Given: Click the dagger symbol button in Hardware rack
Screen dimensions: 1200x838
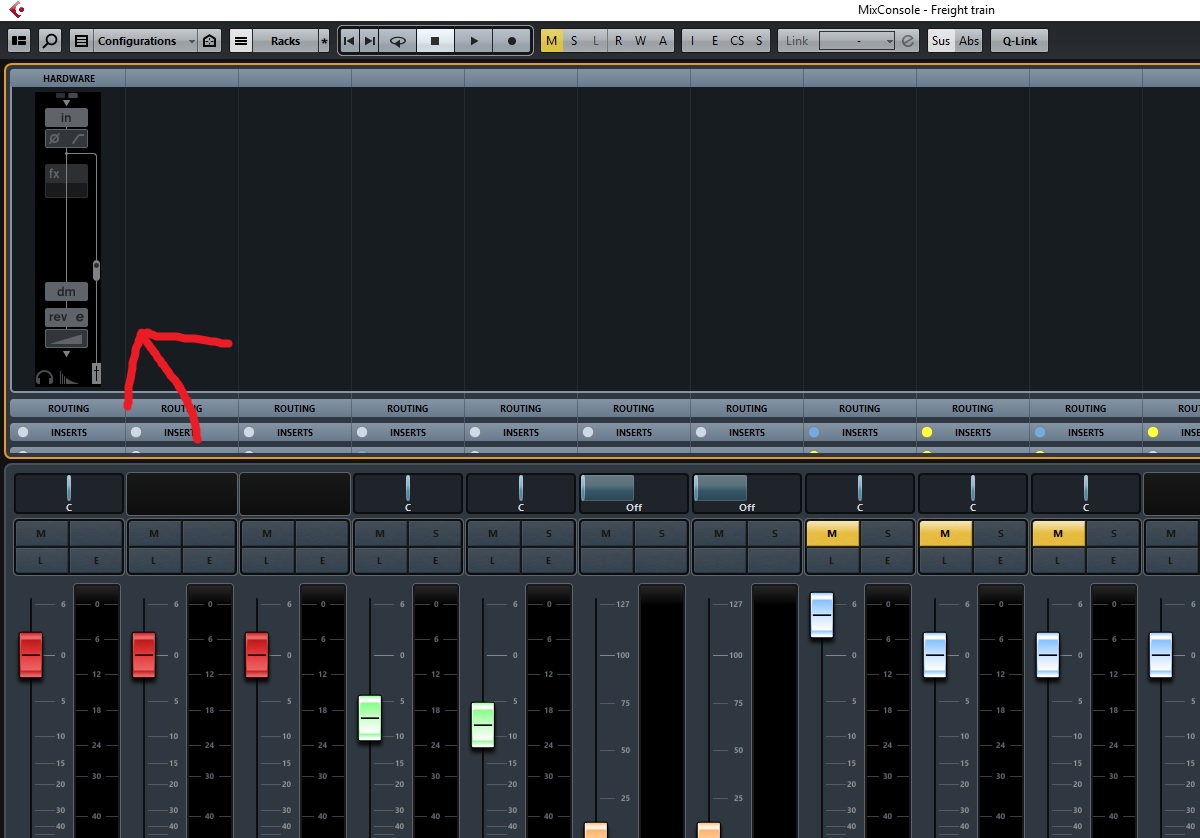Looking at the screenshot, I should click(x=96, y=373).
